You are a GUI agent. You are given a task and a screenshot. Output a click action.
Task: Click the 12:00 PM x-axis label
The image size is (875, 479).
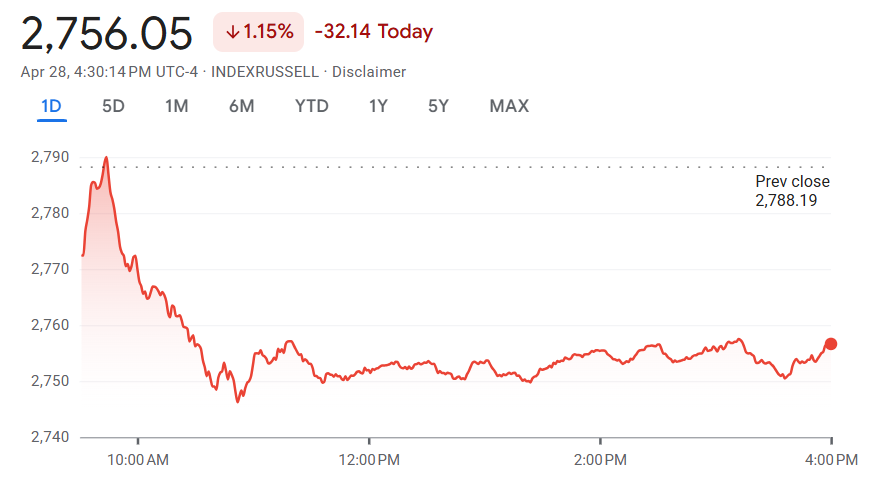(369, 460)
